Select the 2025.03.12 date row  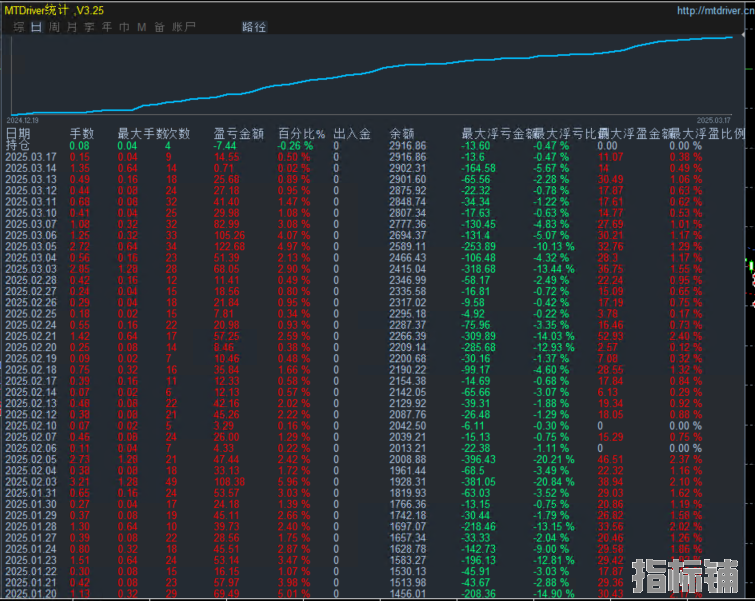(x=31, y=191)
